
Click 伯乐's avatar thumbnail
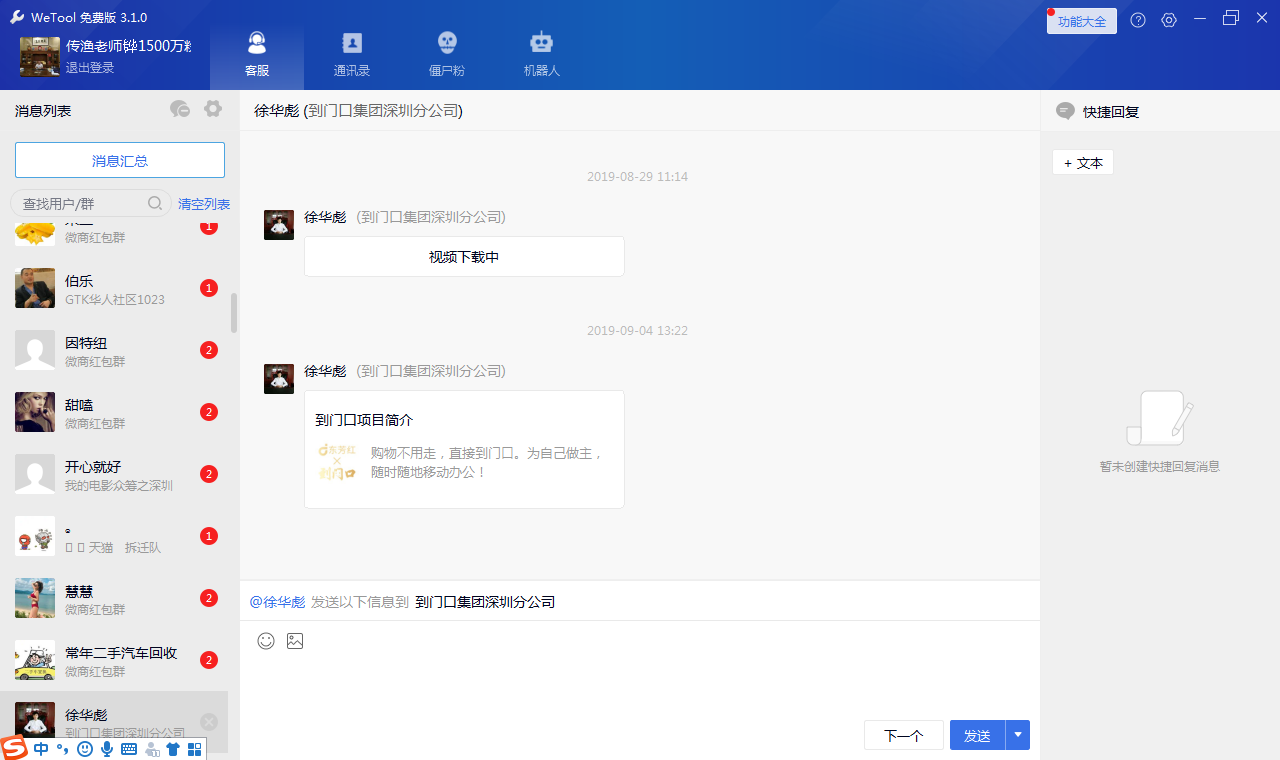(x=35, y=288)
